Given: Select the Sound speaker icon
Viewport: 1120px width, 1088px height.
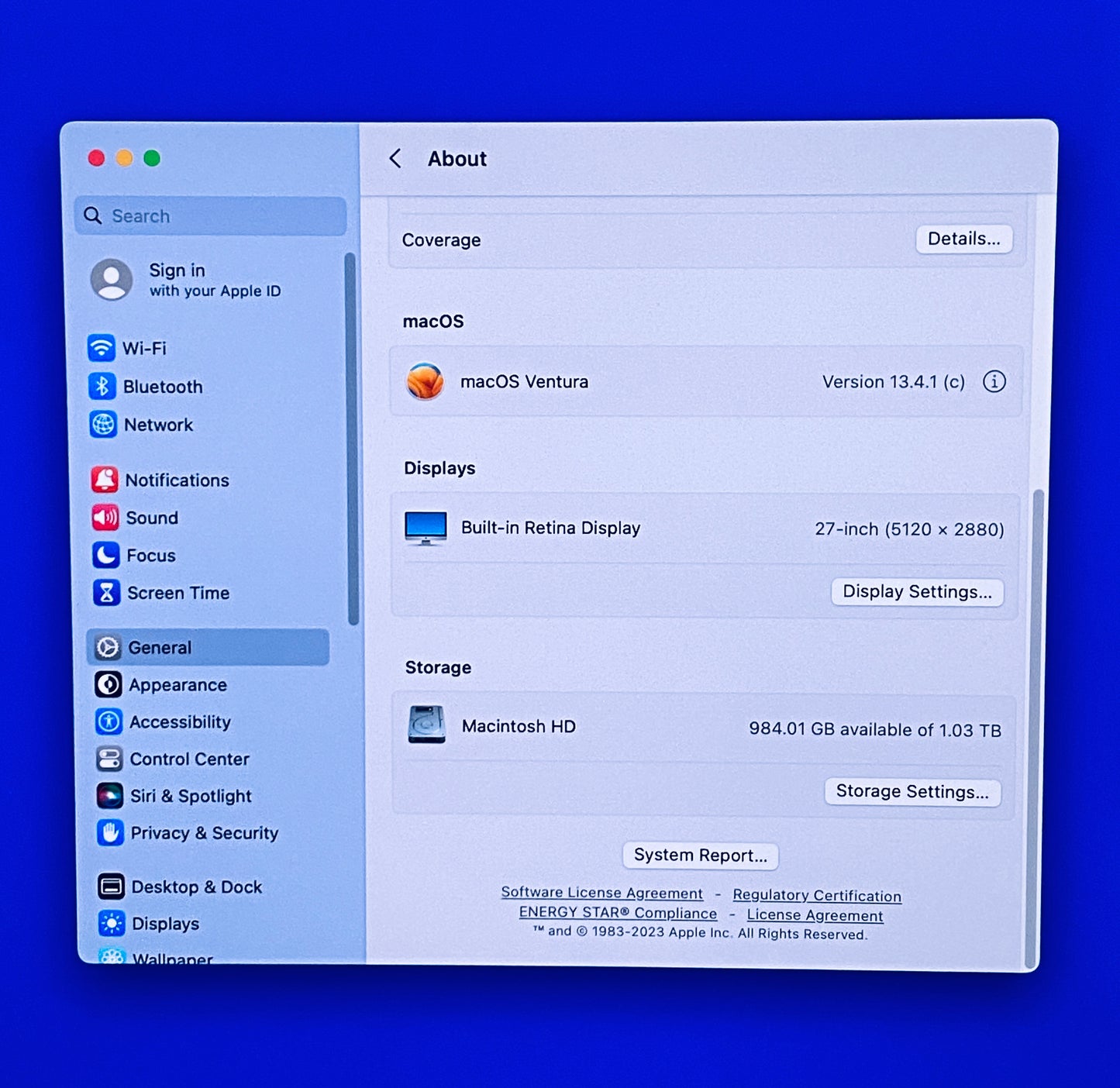Looking at the screenshot, I should (105, 518).
